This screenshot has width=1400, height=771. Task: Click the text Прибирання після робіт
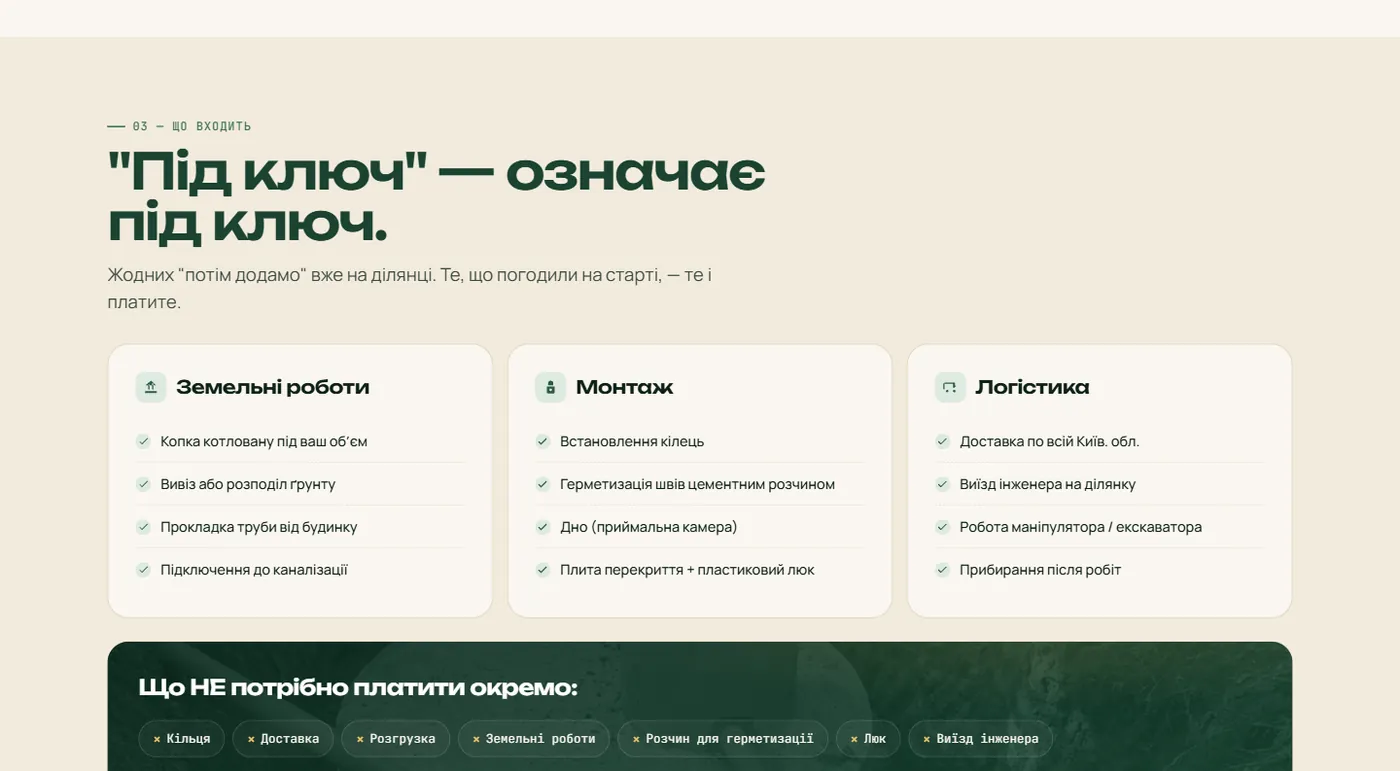pos(1041,570)
